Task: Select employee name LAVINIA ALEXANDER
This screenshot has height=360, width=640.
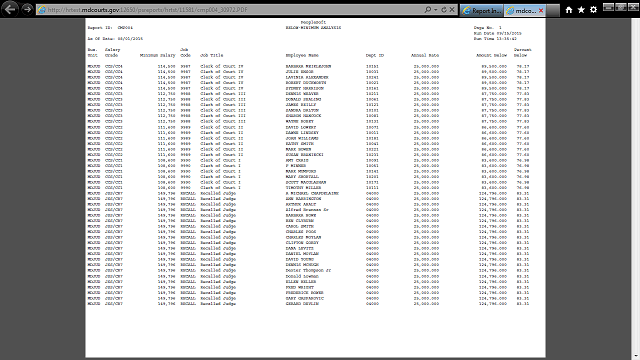Action: (307, 77)
